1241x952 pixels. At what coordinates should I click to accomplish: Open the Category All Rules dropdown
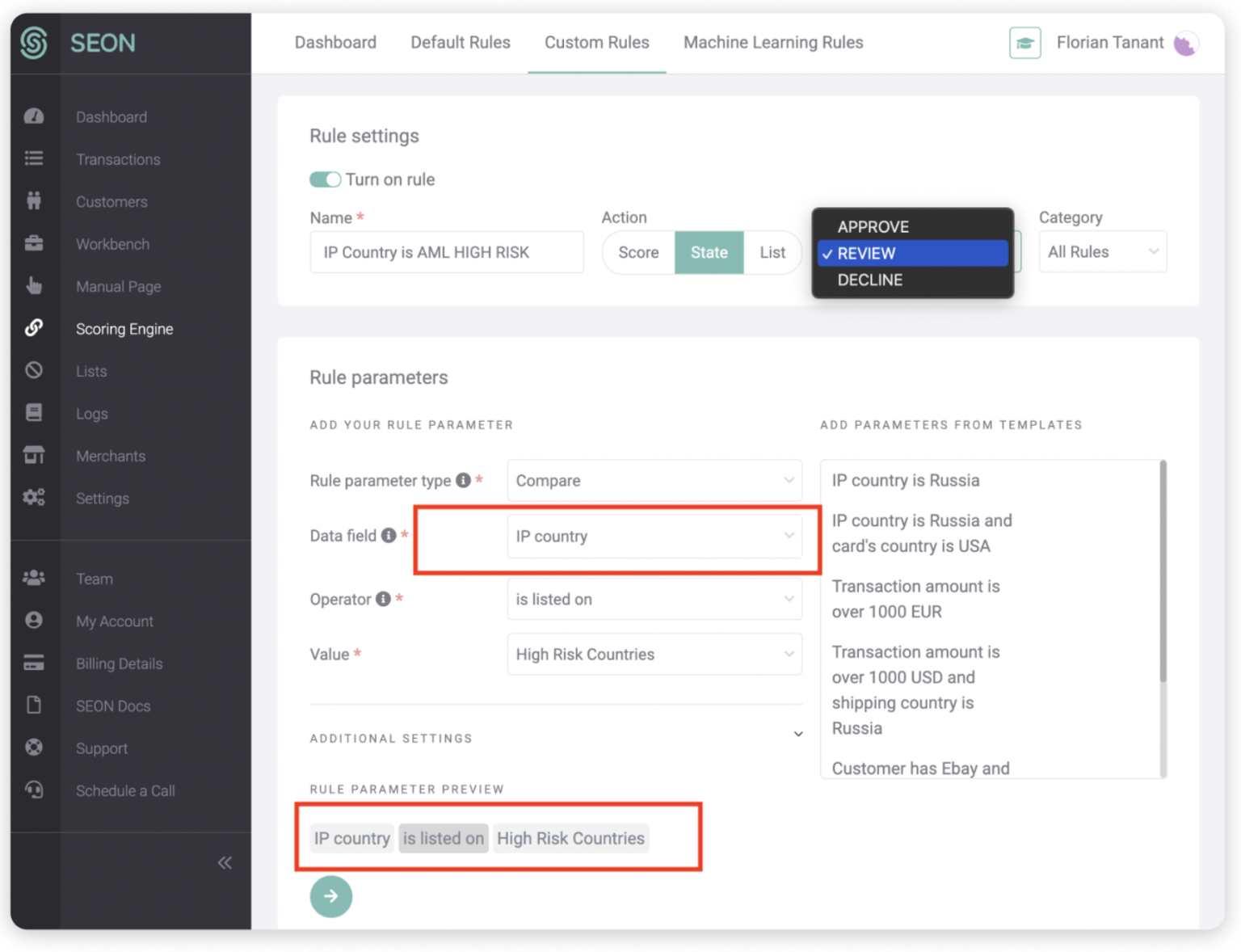pyautogui.click(x=1102, y=251)
